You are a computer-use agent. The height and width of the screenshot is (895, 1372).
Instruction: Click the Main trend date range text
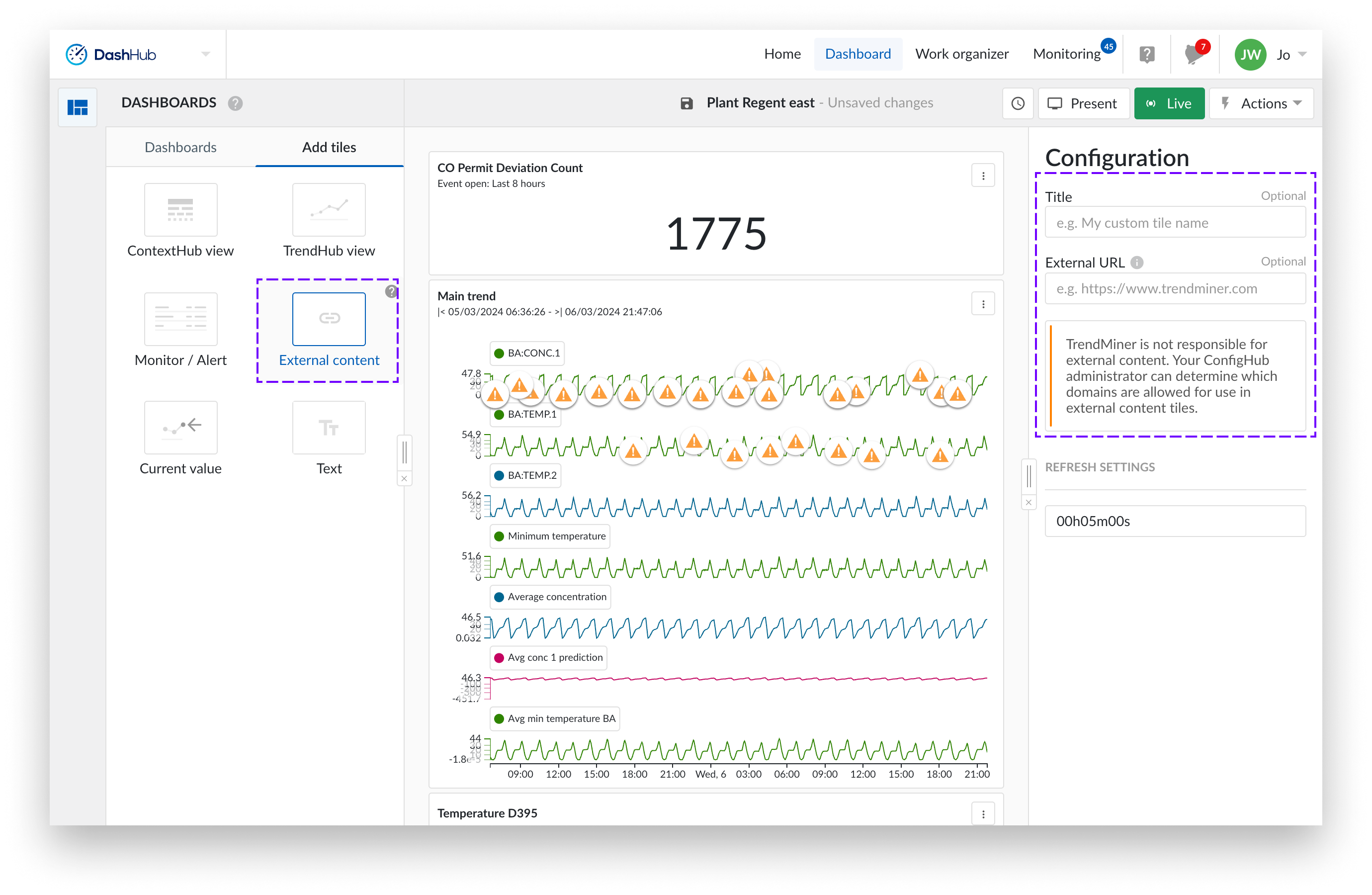(549, 311)
